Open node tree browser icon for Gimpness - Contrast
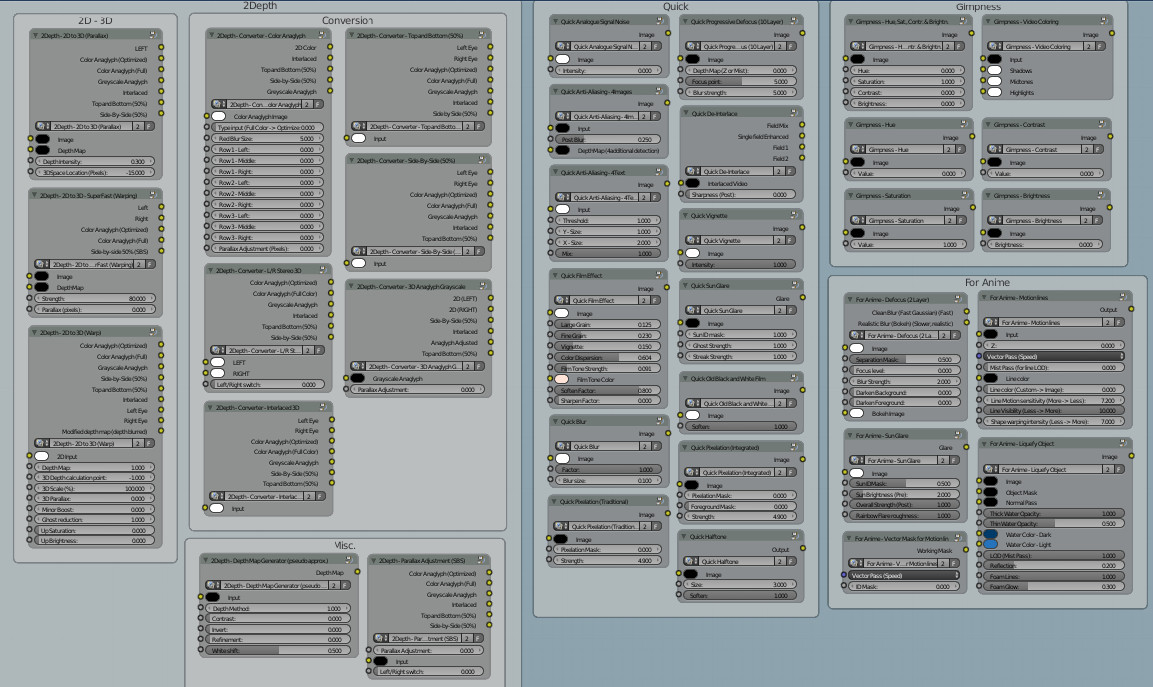Image resolution: width=1153 pixels, height=687 pixels. 996,149
